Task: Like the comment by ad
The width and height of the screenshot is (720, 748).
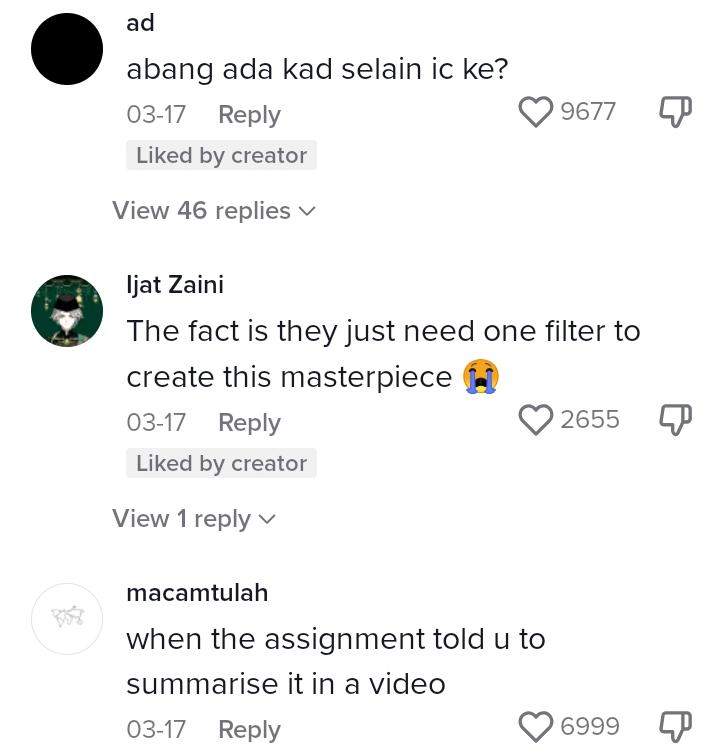Action: point(536,112)
